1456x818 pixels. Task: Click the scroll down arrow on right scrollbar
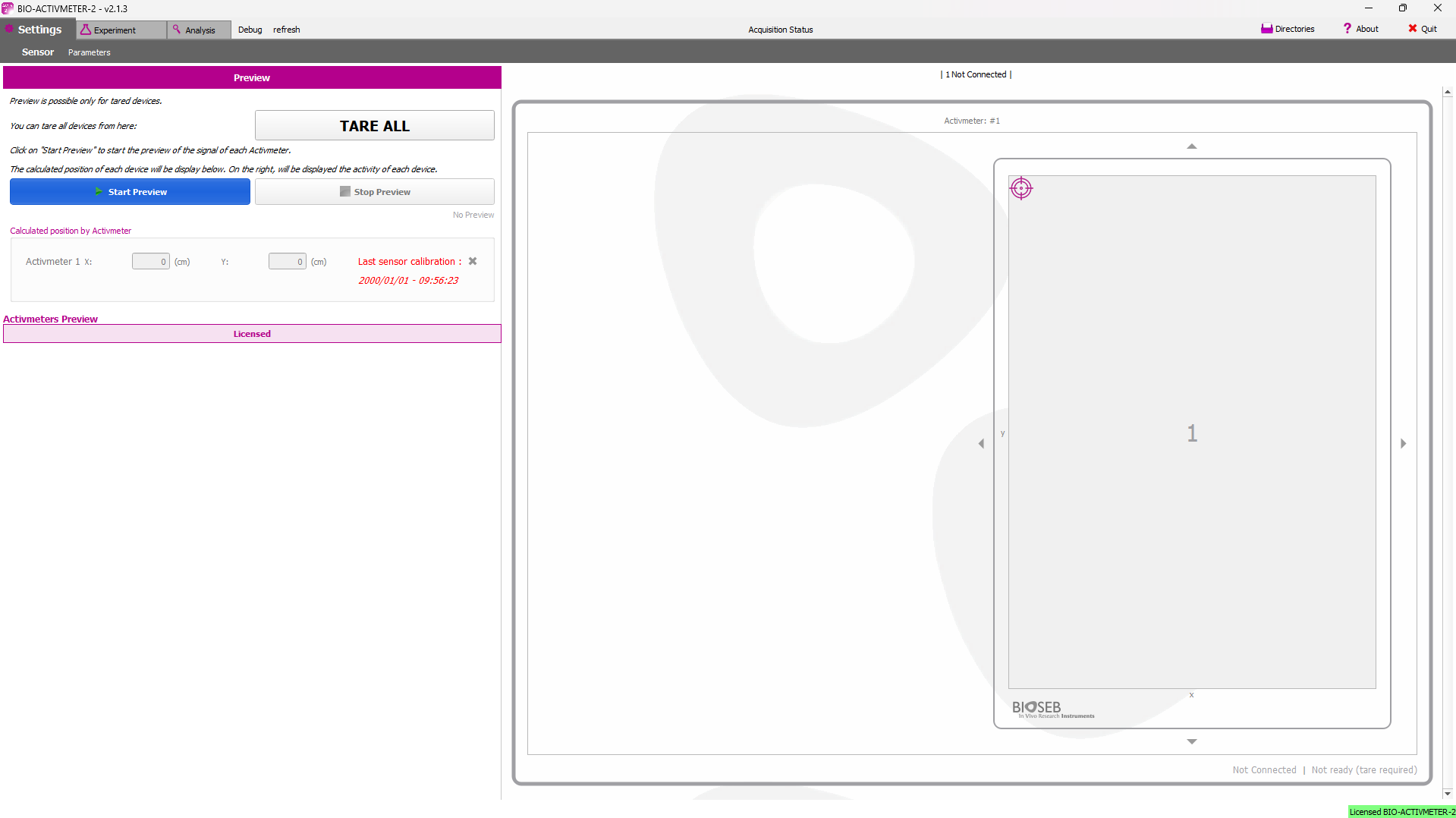point(1448,794)
